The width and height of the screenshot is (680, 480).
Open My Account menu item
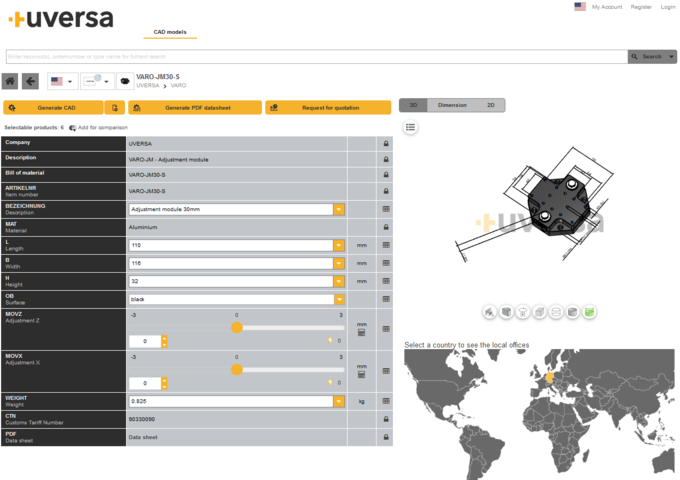point(607,7)
